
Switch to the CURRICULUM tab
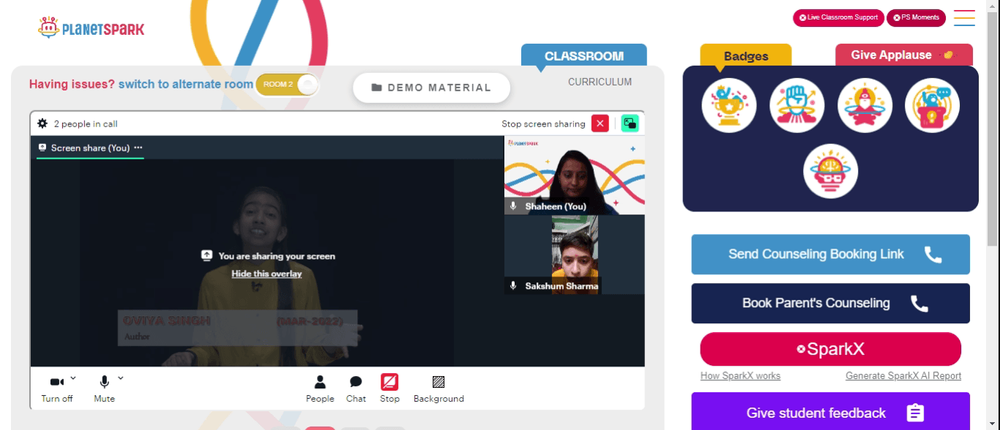click(x=600, y=82)
